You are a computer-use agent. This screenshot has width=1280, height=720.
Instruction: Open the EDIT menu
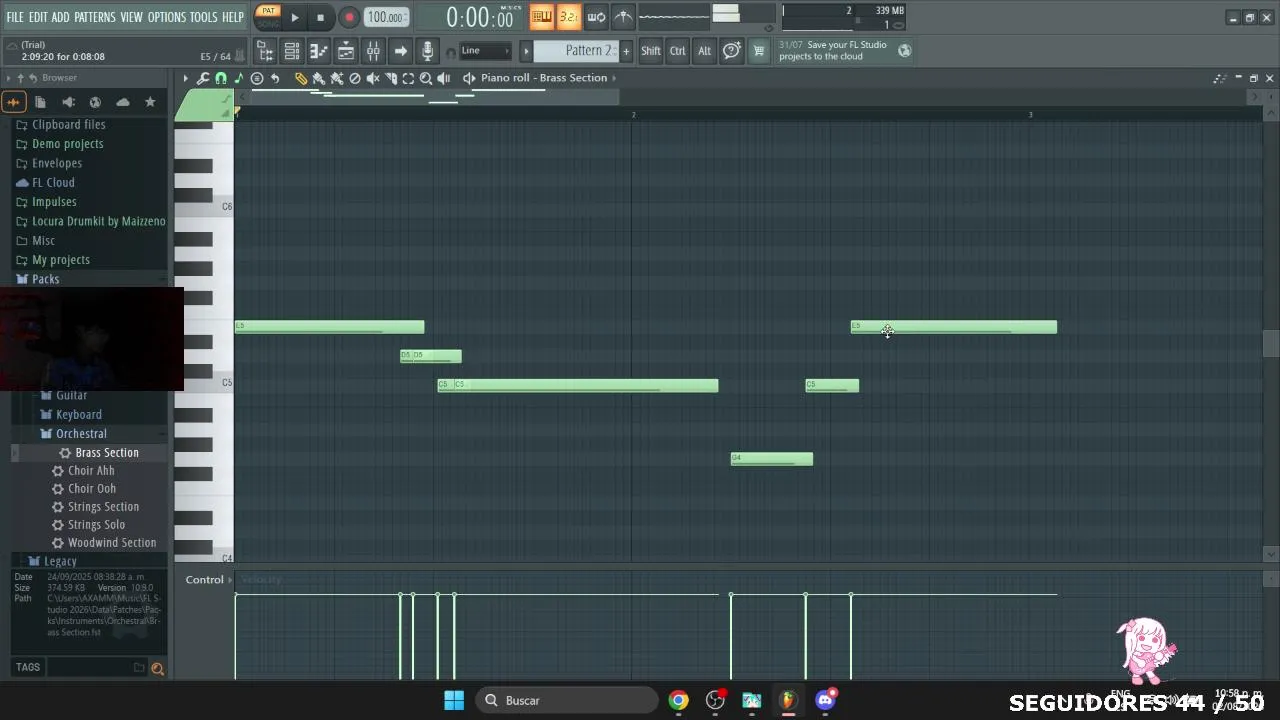pos(38,17)
